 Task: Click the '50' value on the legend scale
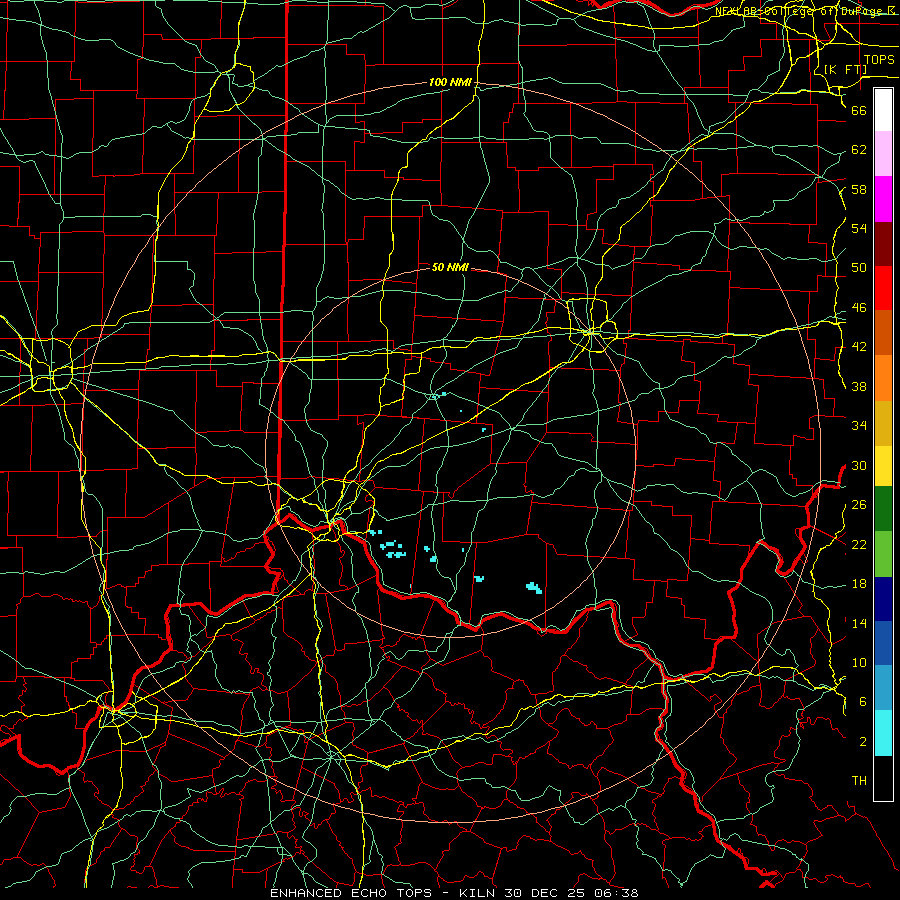tap(859, 268)
